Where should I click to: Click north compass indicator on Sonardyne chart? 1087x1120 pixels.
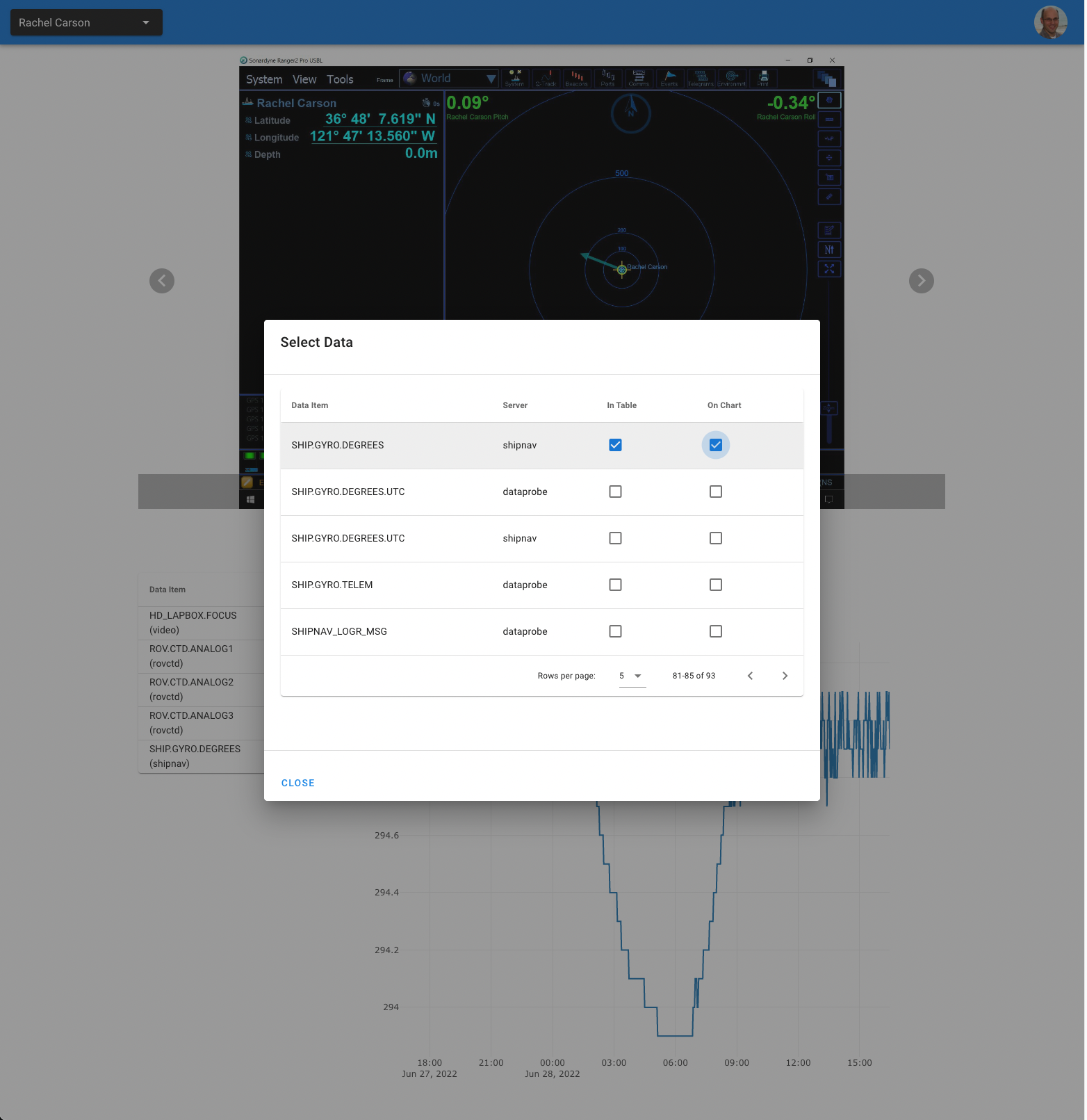pos(631,113)
